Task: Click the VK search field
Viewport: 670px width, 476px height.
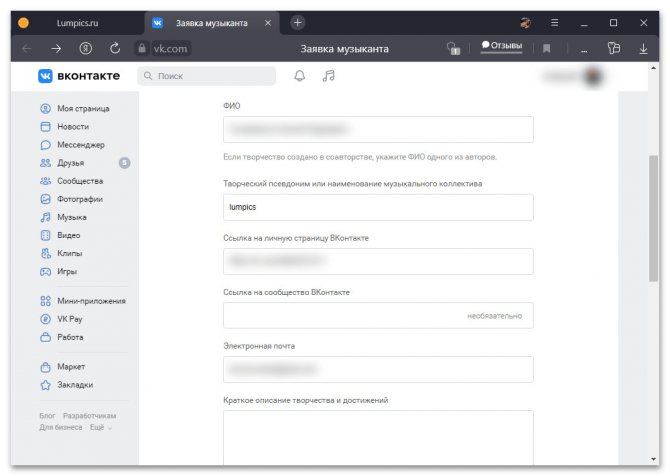Action: pos(206,76)
